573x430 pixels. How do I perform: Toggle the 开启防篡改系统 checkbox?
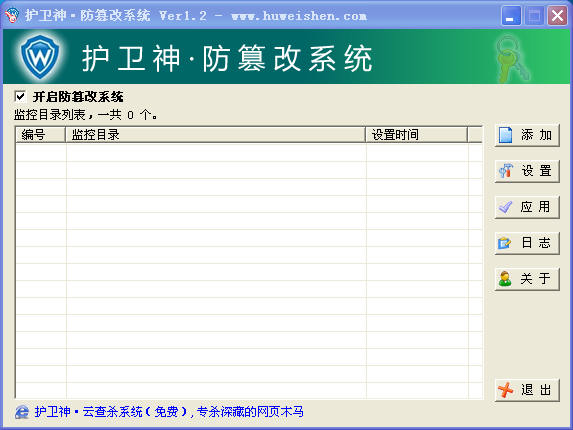pyautogui.click(x=20, y=97)
